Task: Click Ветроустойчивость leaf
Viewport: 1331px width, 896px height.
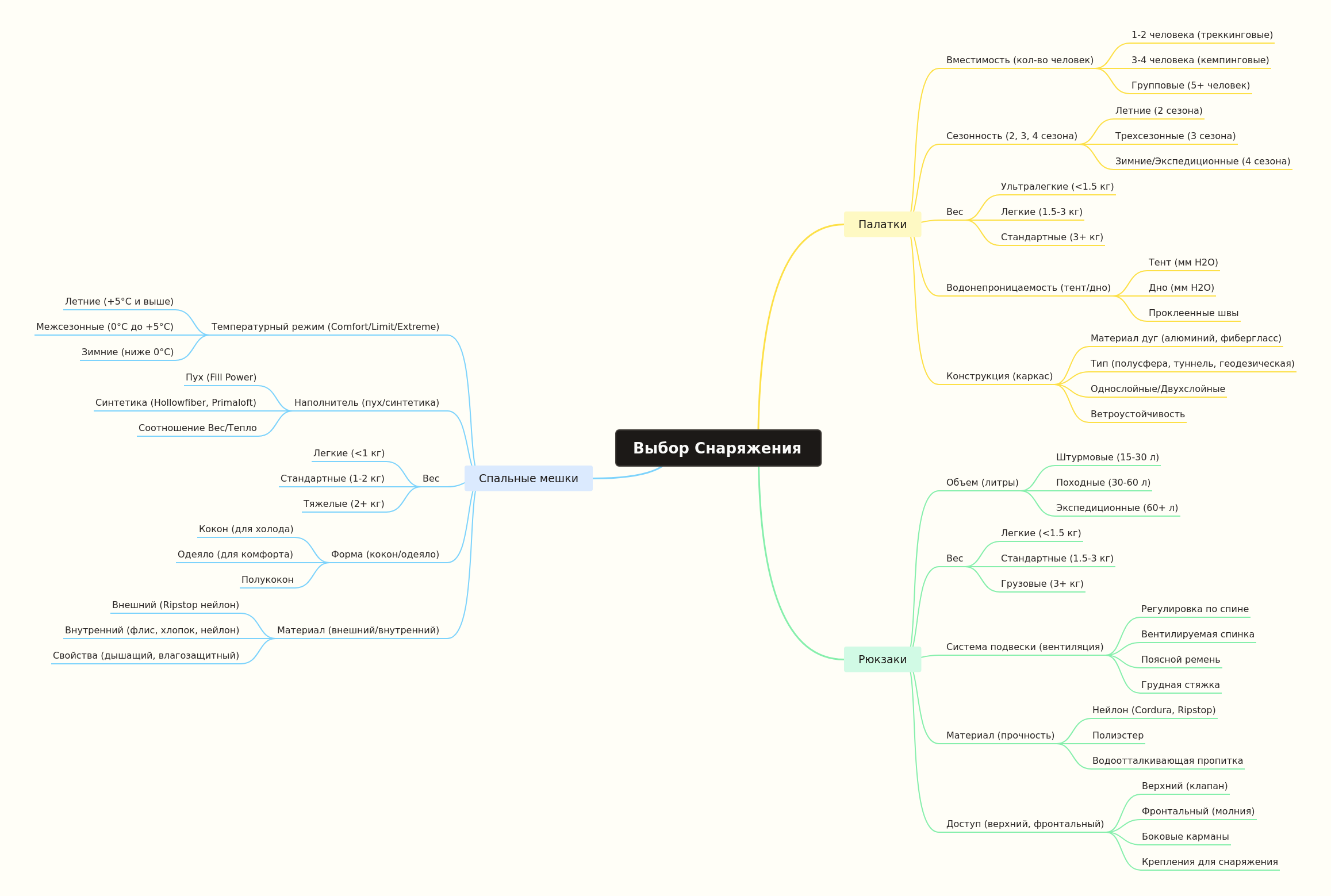Action: click(x=1138, y=414)
